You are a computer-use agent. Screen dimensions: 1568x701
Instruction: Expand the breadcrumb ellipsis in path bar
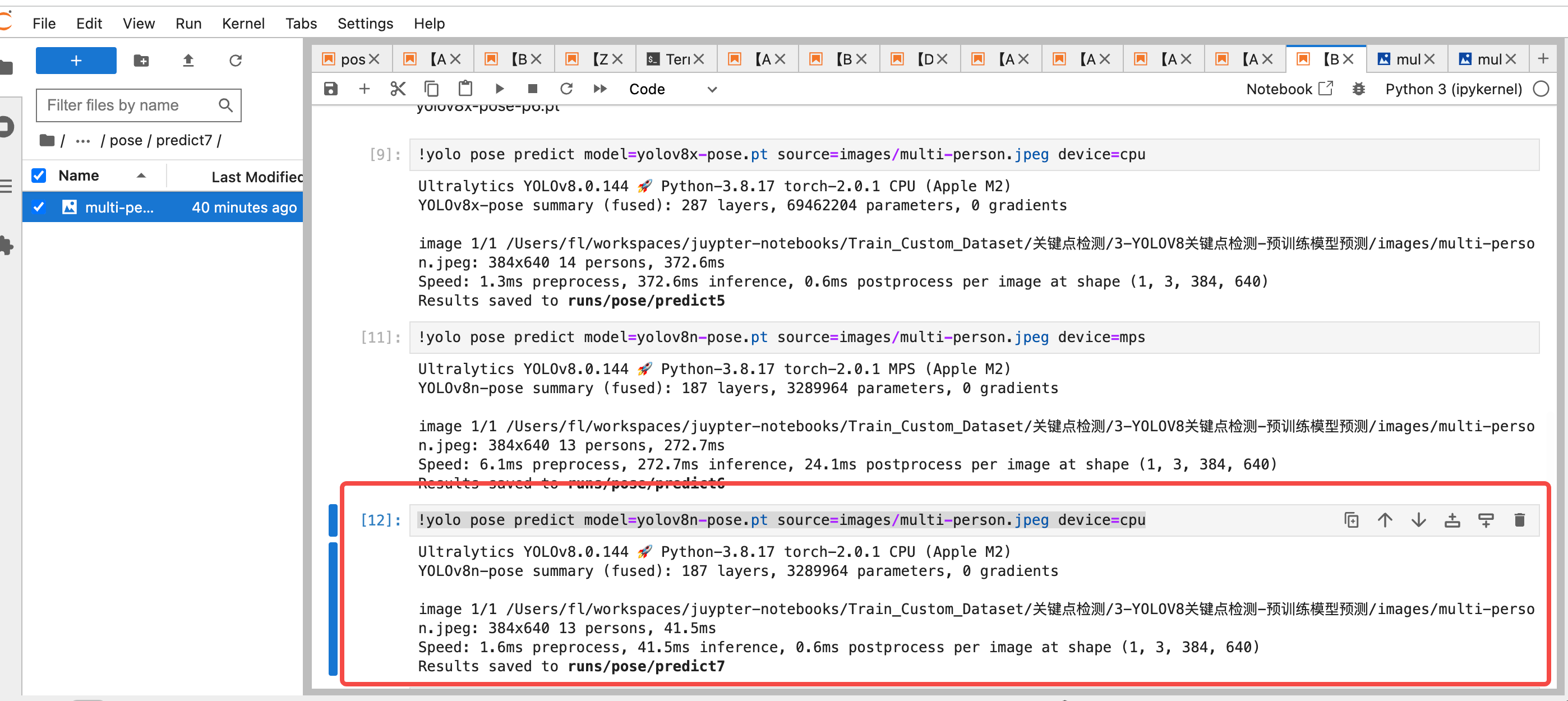tap(82, 140)
